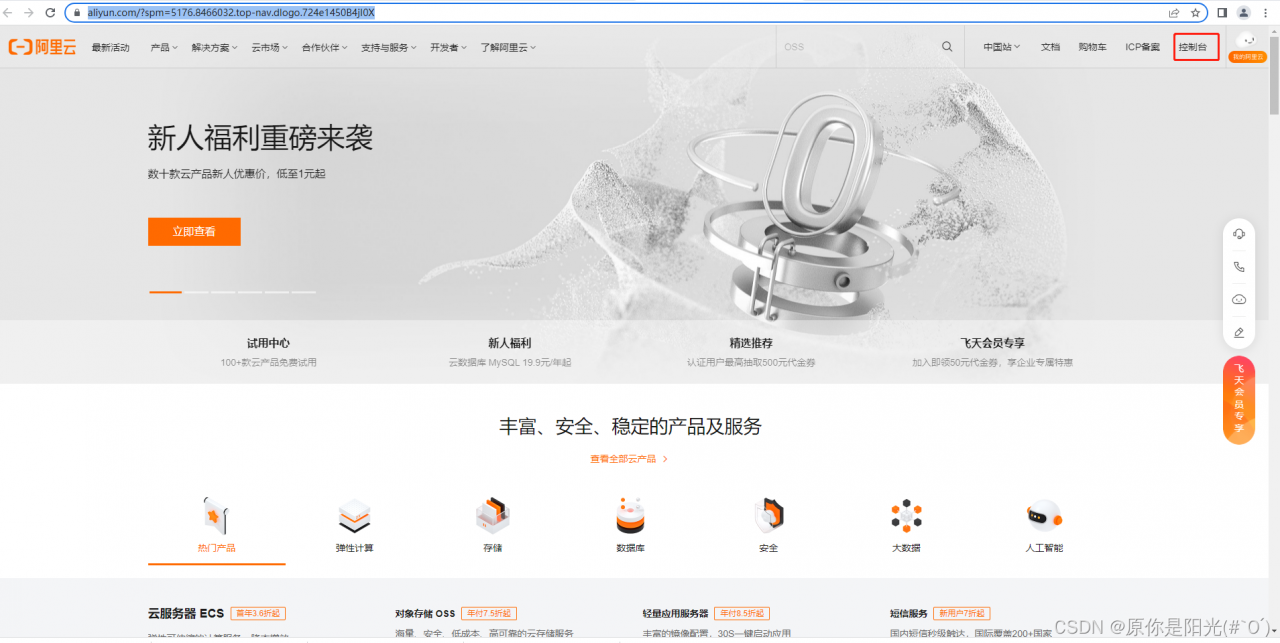
Task: Click the Alibaba Cloud logo
Action: coord(42,46)
